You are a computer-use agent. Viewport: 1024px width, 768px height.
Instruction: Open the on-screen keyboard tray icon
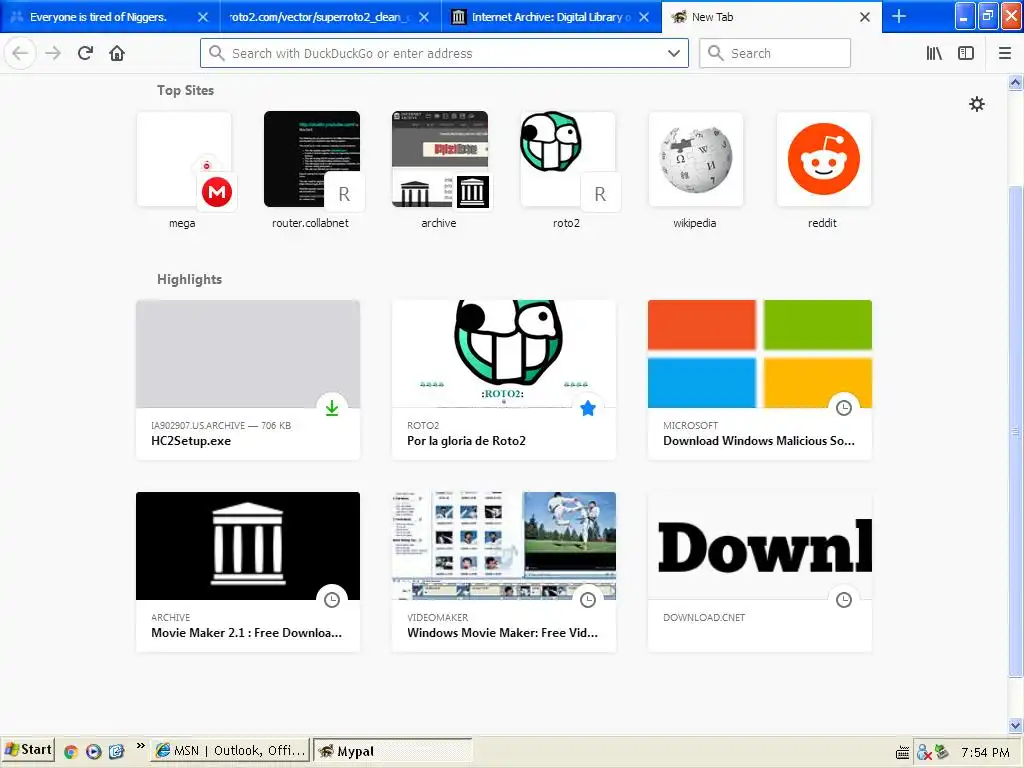[x=902, y=753]
